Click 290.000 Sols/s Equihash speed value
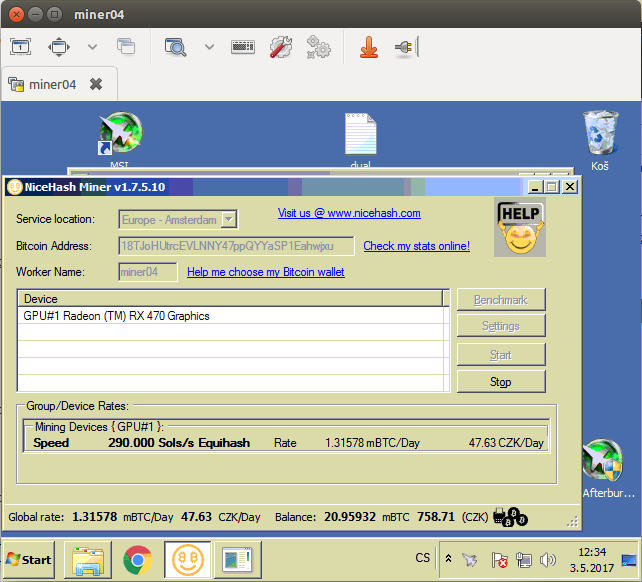 click(179, 443)
